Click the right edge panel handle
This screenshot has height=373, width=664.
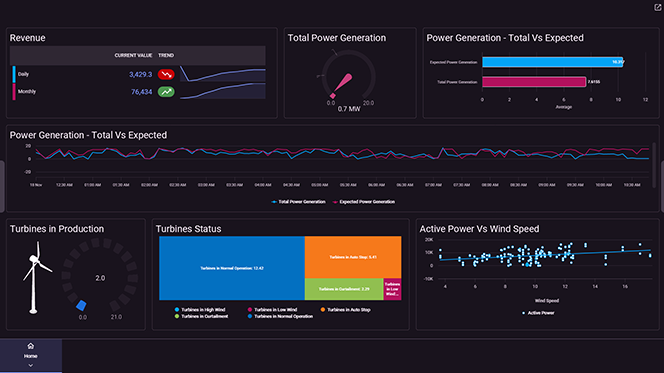[x=662, y=186]
